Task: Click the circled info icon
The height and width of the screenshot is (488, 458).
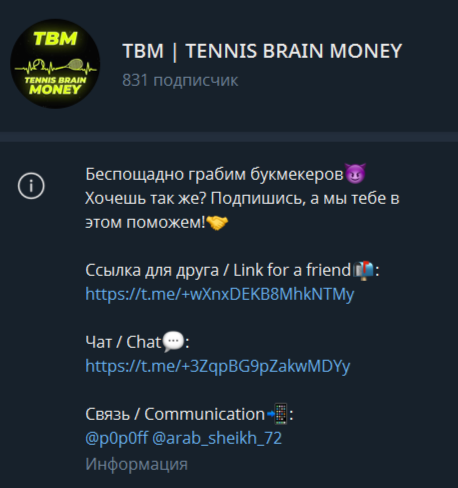Action: point(31,186)
